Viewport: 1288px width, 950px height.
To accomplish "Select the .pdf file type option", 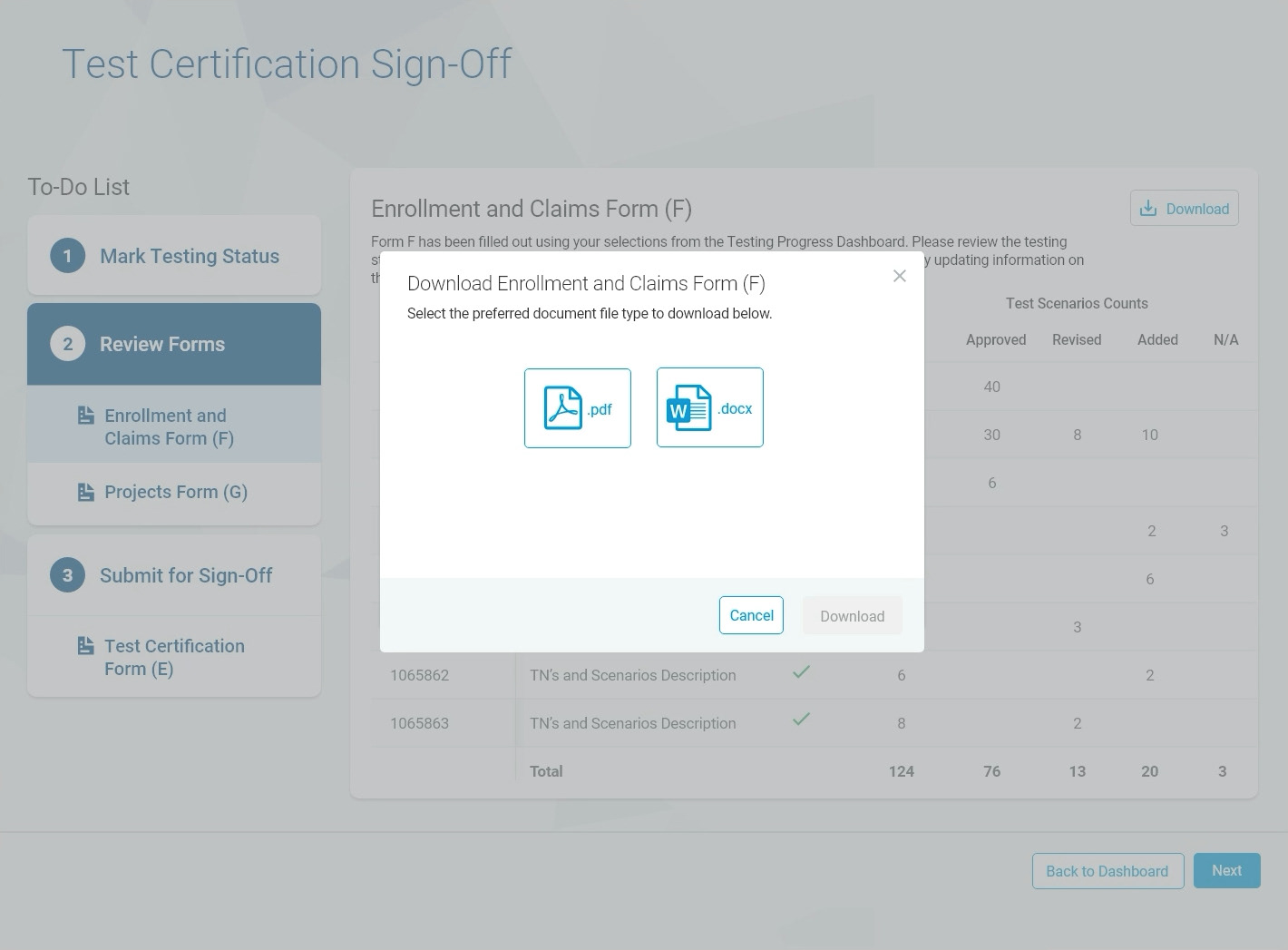I will (577, 408).
